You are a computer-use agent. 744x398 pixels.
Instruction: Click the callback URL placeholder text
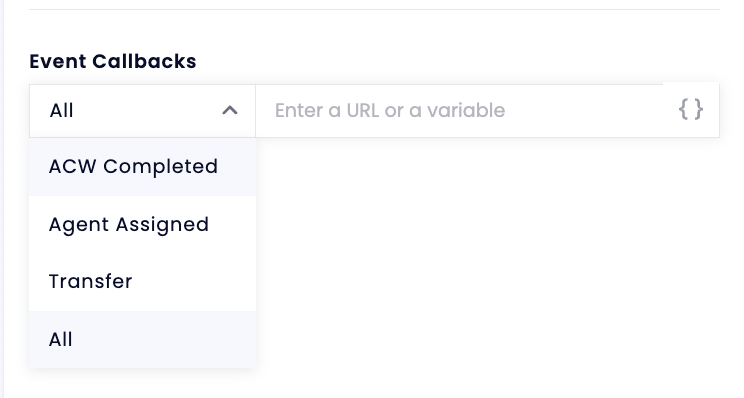390,111
